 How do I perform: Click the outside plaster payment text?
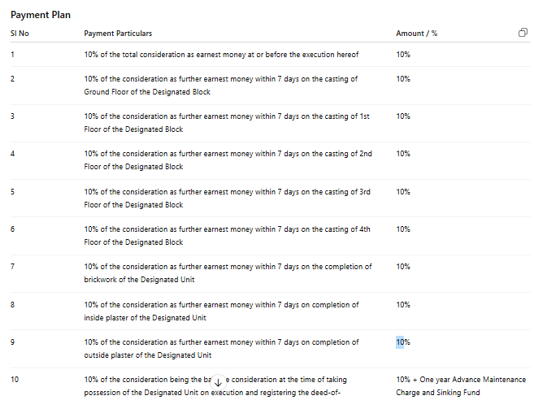221,348
